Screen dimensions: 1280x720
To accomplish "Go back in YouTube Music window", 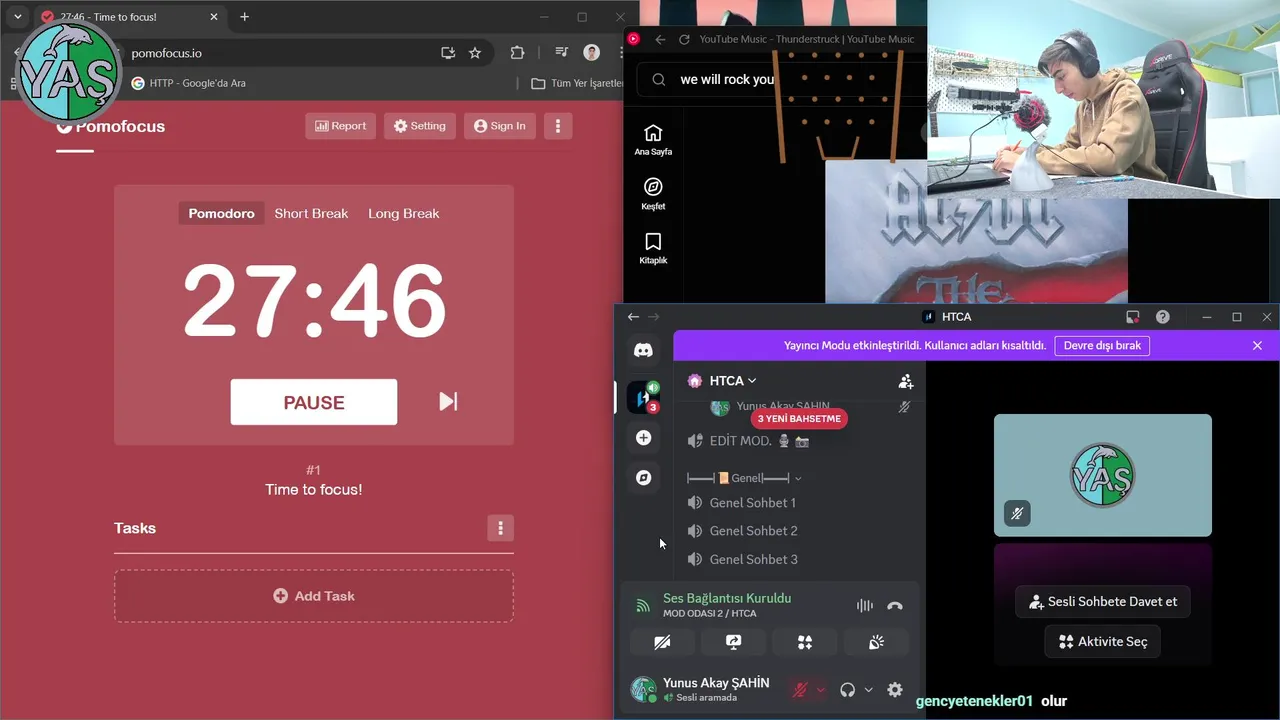I will [x=660, y=39].
